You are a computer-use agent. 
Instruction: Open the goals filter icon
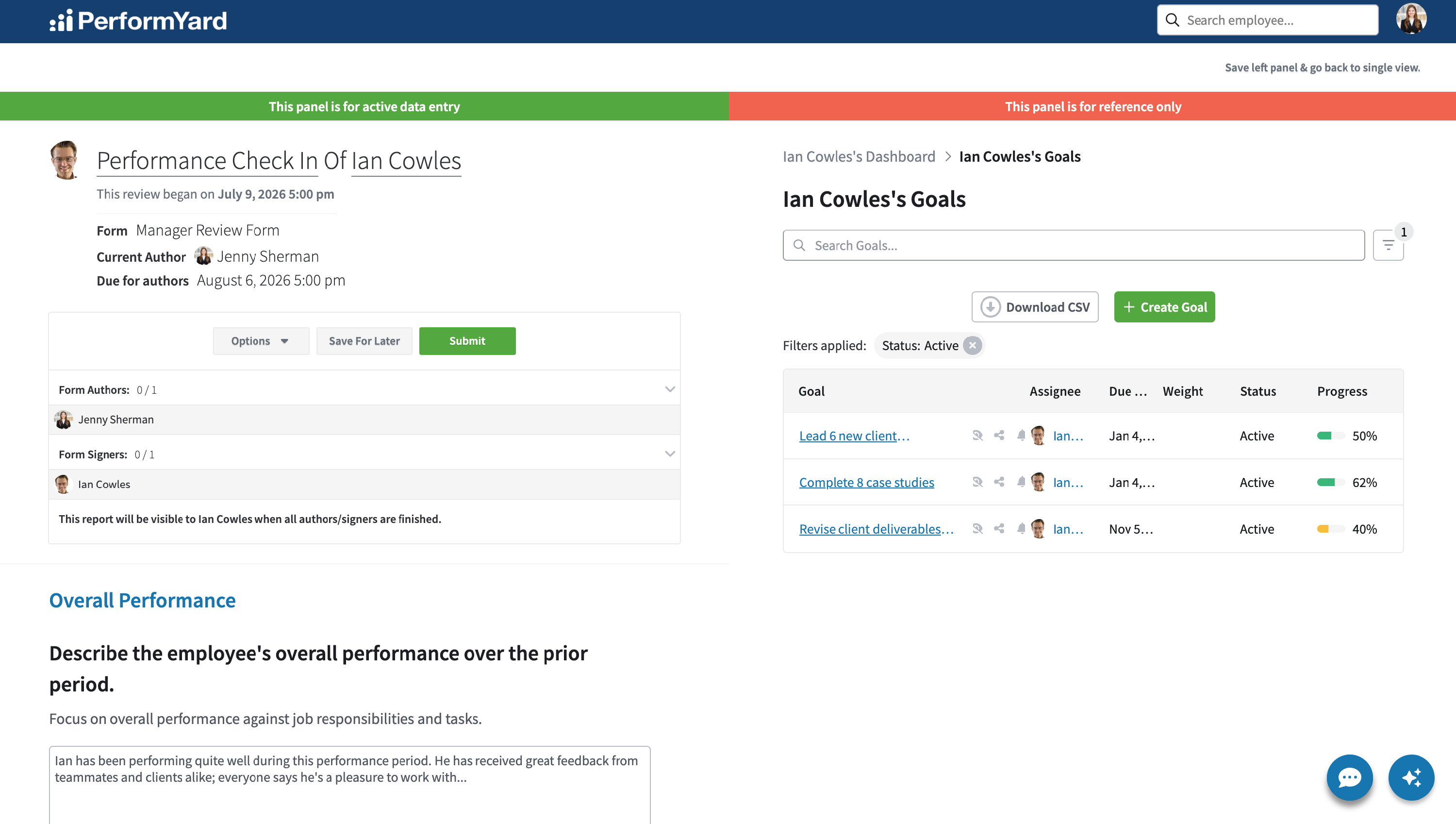1388,245
